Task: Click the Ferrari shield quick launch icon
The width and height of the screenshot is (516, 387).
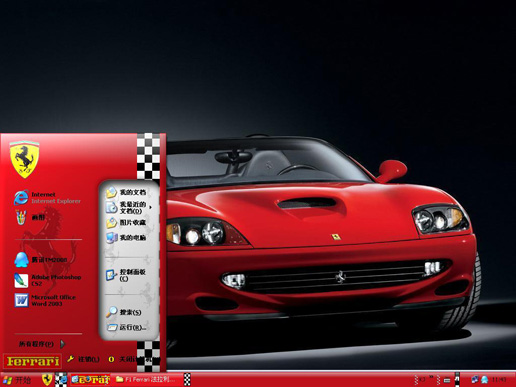Action: click(47, 379)
